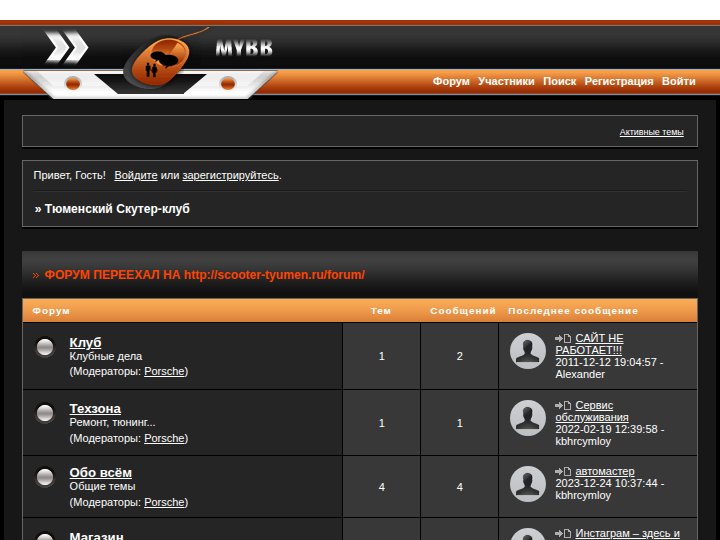720x540 pixels.
Task: Click the Обо всём forum status icon
Action: coord(45,477)
